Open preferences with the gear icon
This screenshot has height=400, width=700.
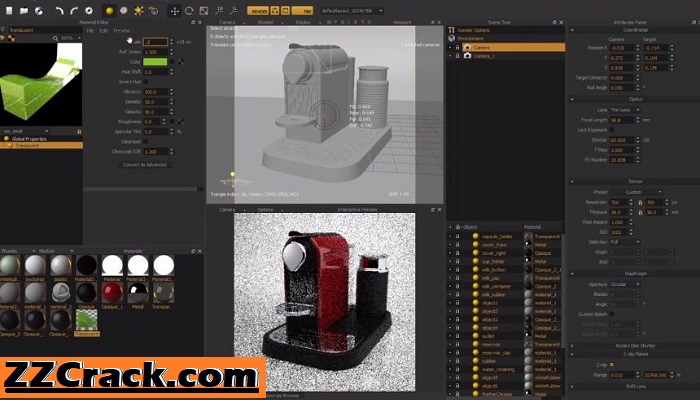pos(89,11)
